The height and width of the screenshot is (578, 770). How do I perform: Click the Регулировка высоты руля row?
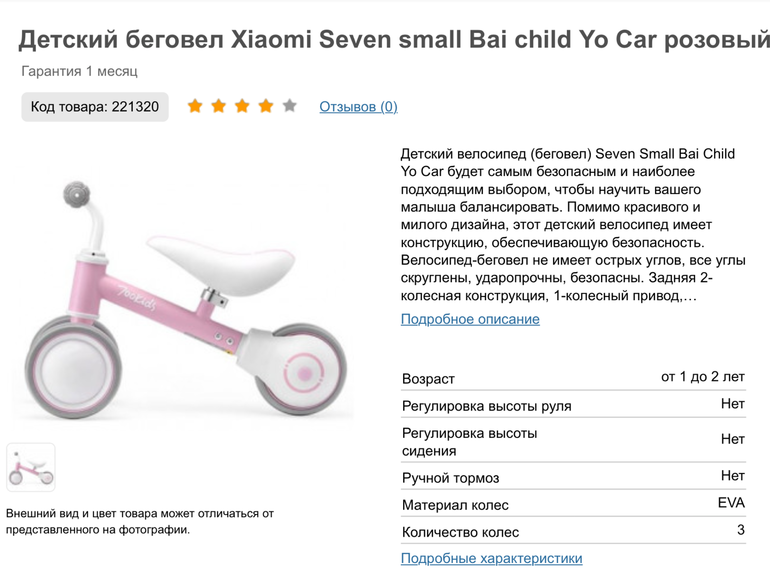(x=573, y=405)
